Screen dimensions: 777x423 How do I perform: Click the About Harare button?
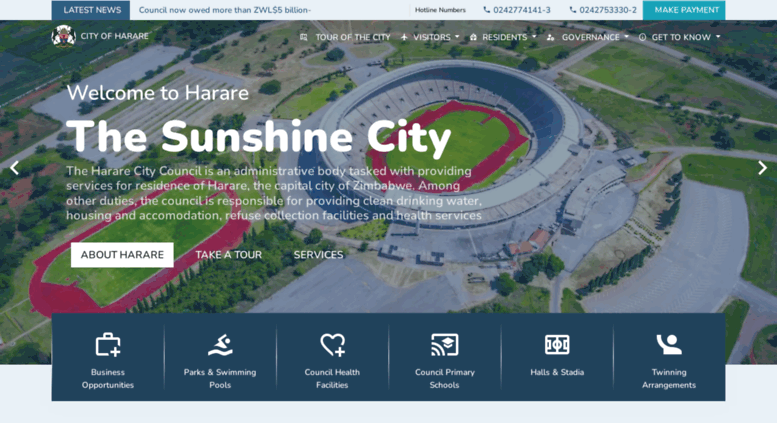coord(122,255)
